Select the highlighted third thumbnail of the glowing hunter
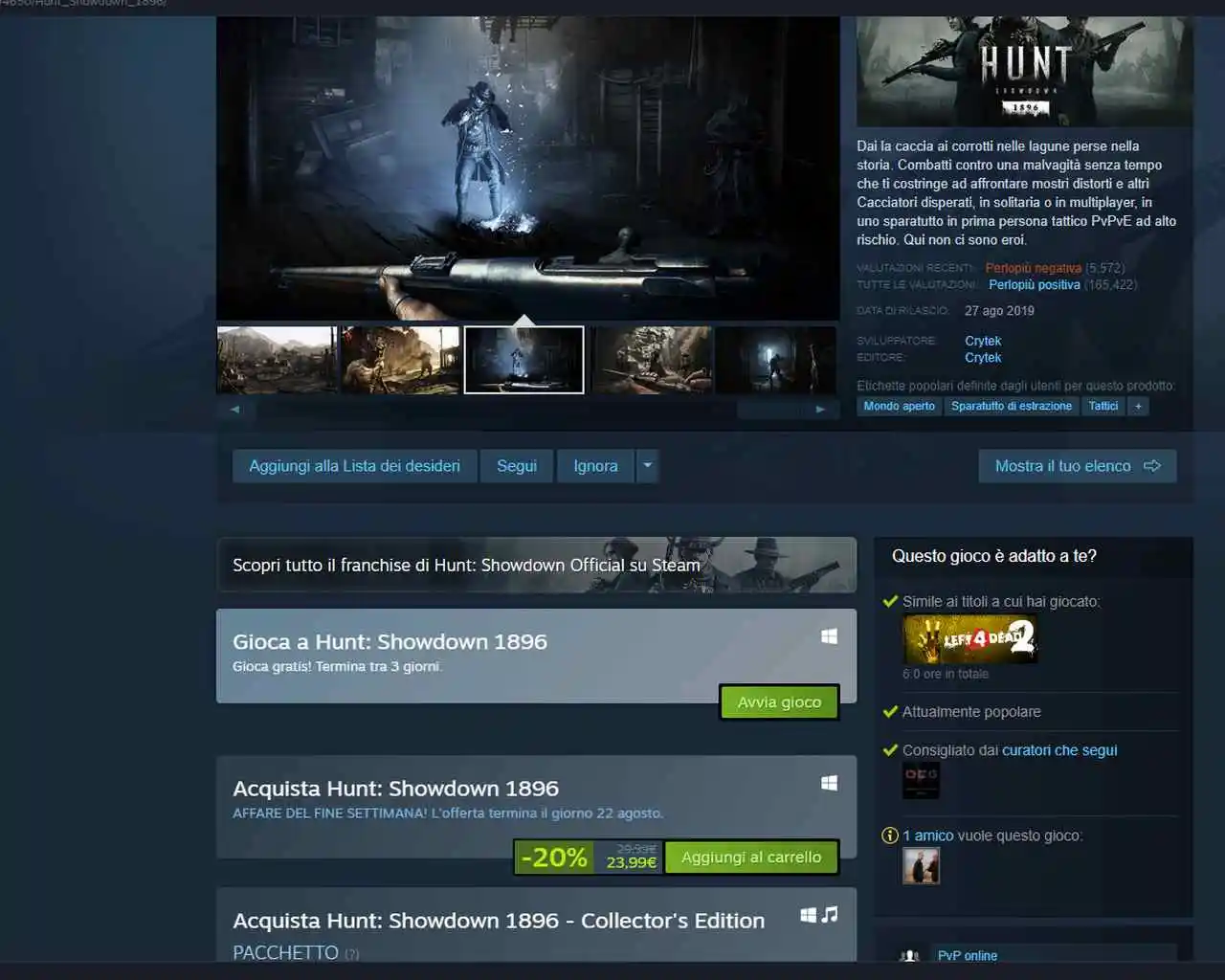1225x980 pixels. pos(523,360)
